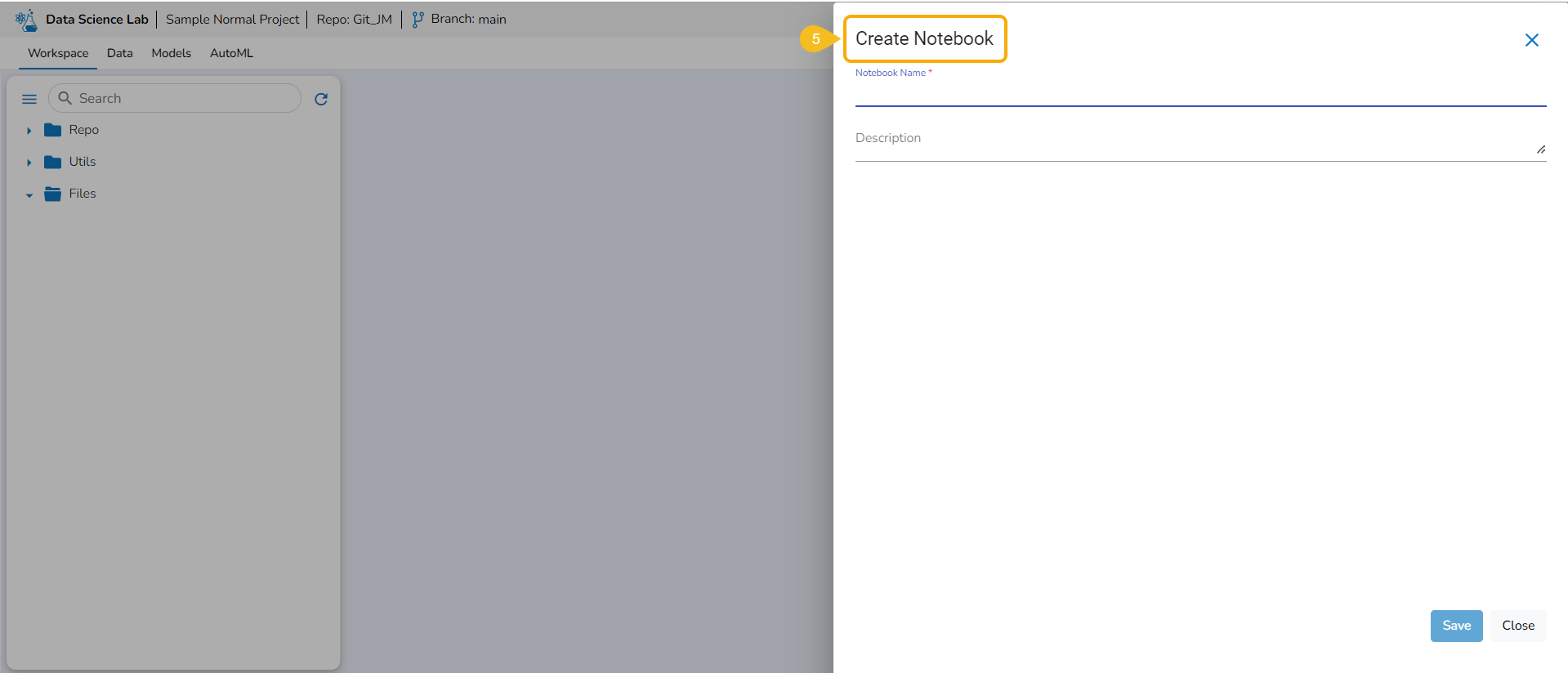Click the Repo folder icon
The width and height of the screenshot is (1568, 673).
pyautogui.click(x=53, y=130)
